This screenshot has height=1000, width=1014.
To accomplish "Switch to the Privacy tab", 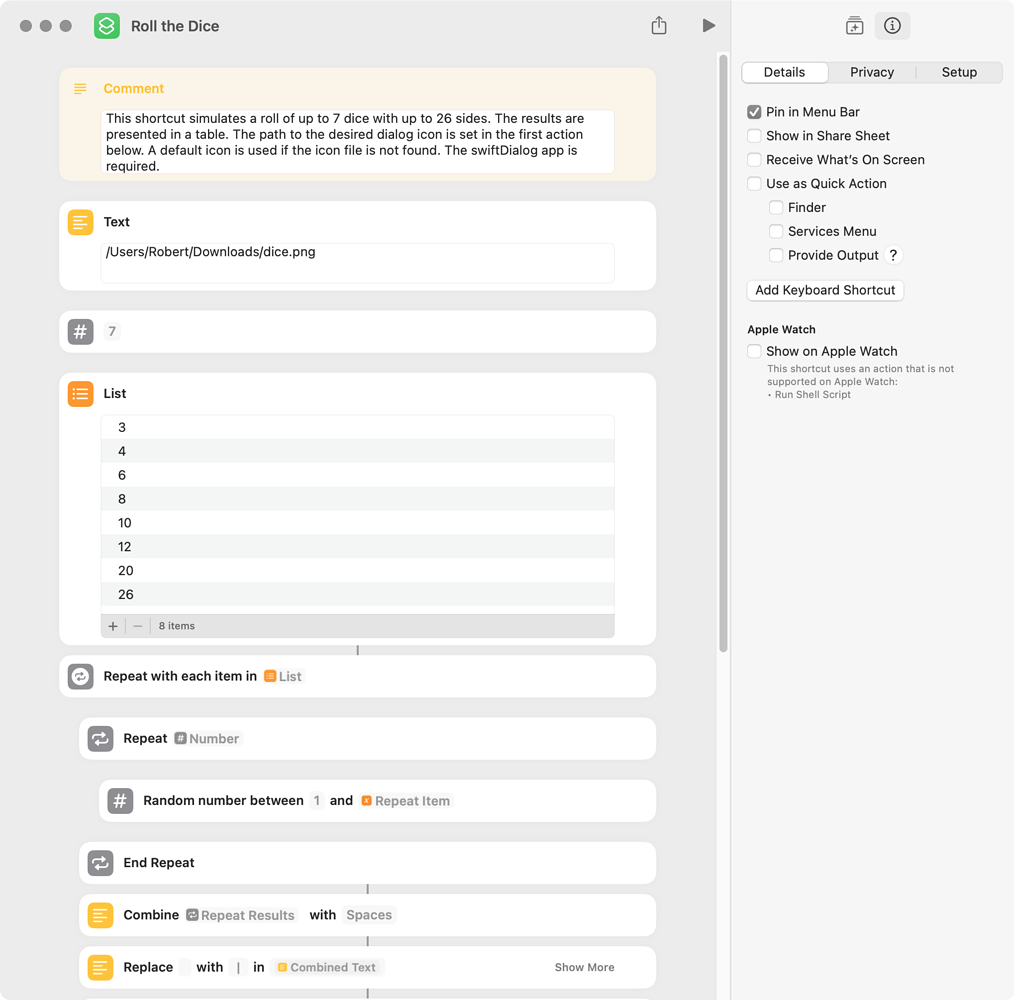I will click(871, 72).
